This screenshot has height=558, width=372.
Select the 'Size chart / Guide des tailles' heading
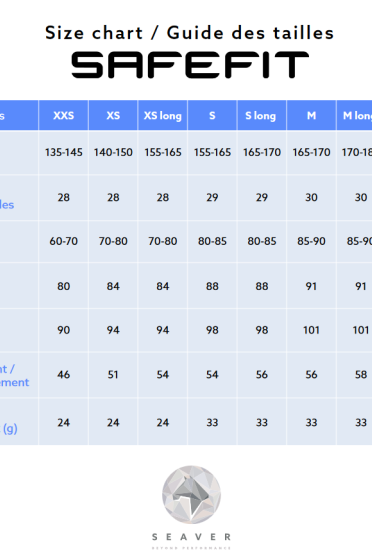(189, 33)
